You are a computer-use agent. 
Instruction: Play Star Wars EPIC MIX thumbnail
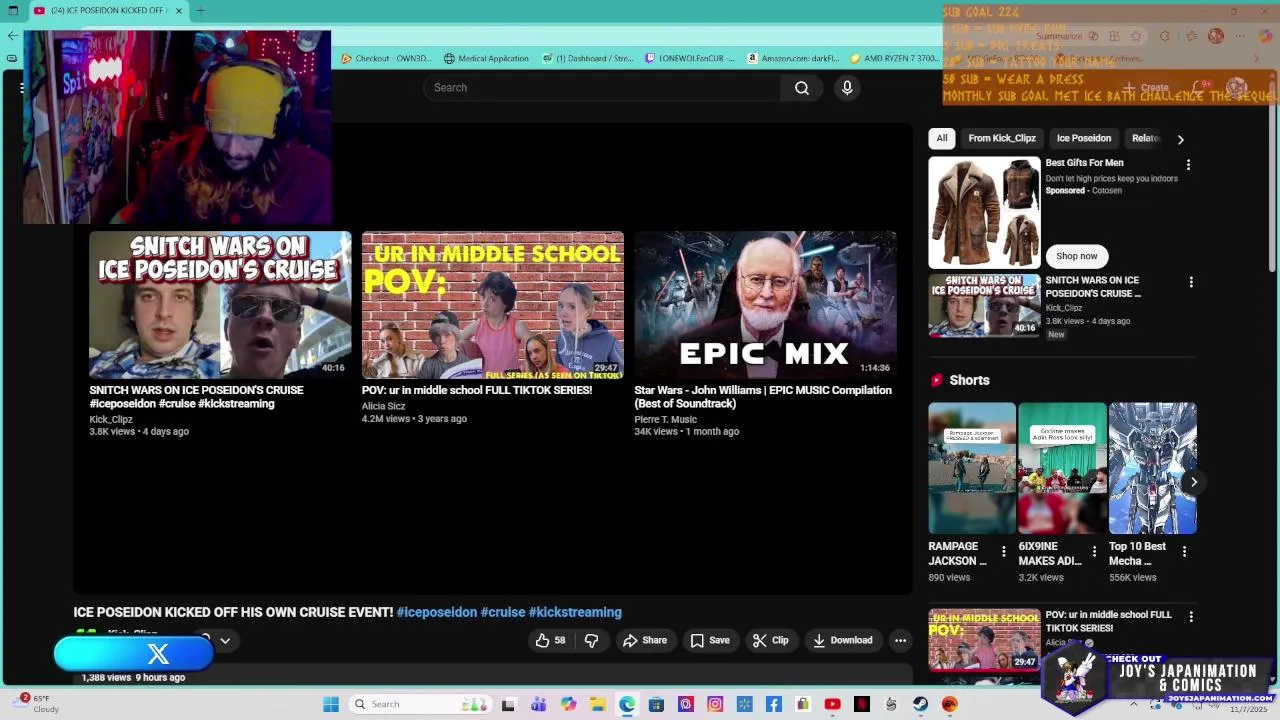(x=765, y=305)
